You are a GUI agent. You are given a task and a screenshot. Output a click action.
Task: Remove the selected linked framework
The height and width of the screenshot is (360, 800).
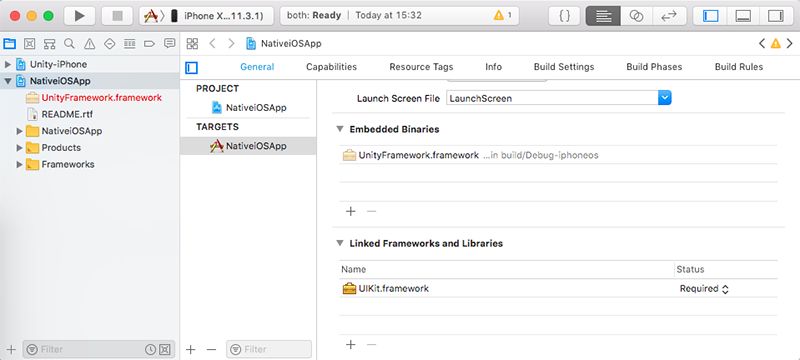pos(371,345)
